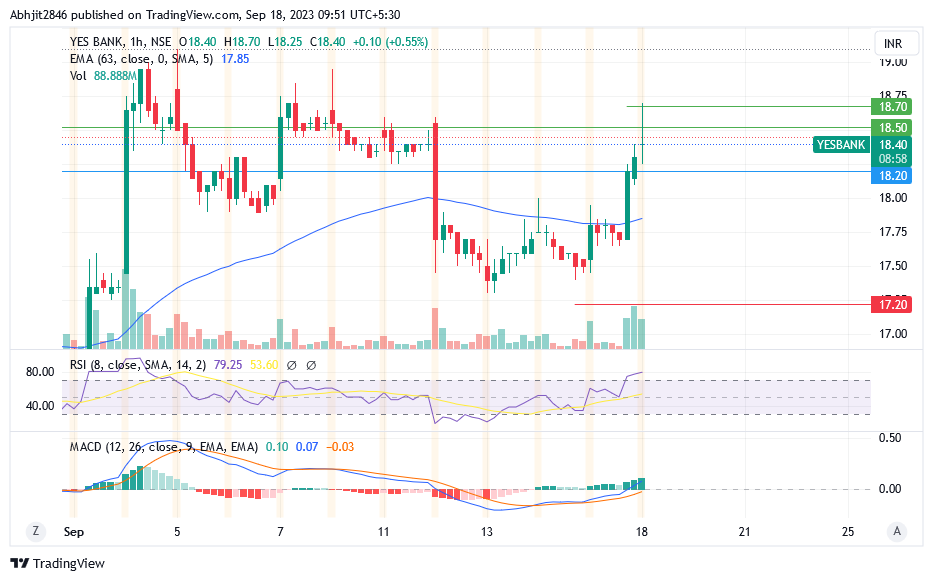Click the TradingView logo at bottom
Viewport: 933px width, 581px height.
[58, 563]
